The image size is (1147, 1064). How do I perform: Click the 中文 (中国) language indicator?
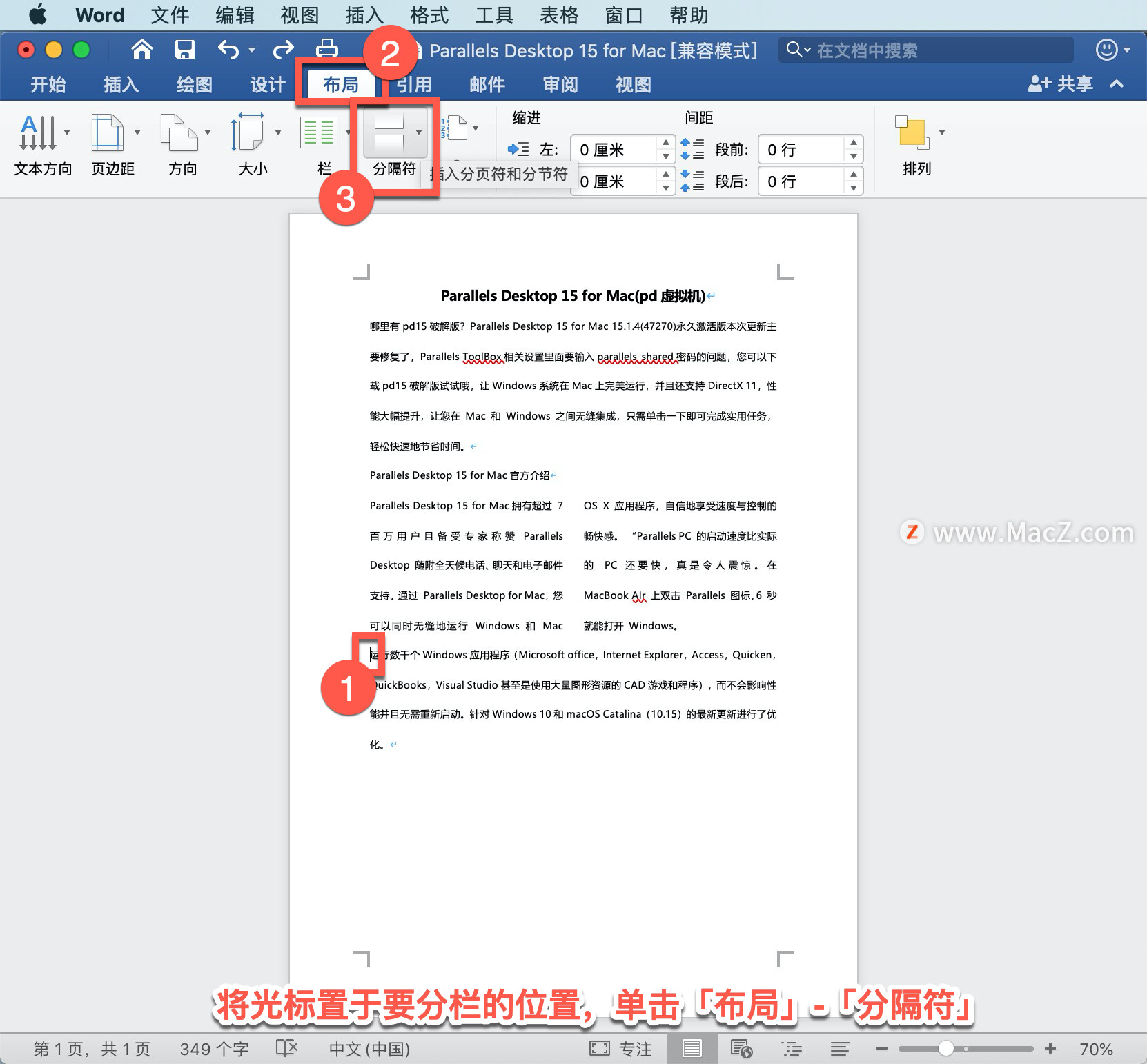coord(369,1049)
